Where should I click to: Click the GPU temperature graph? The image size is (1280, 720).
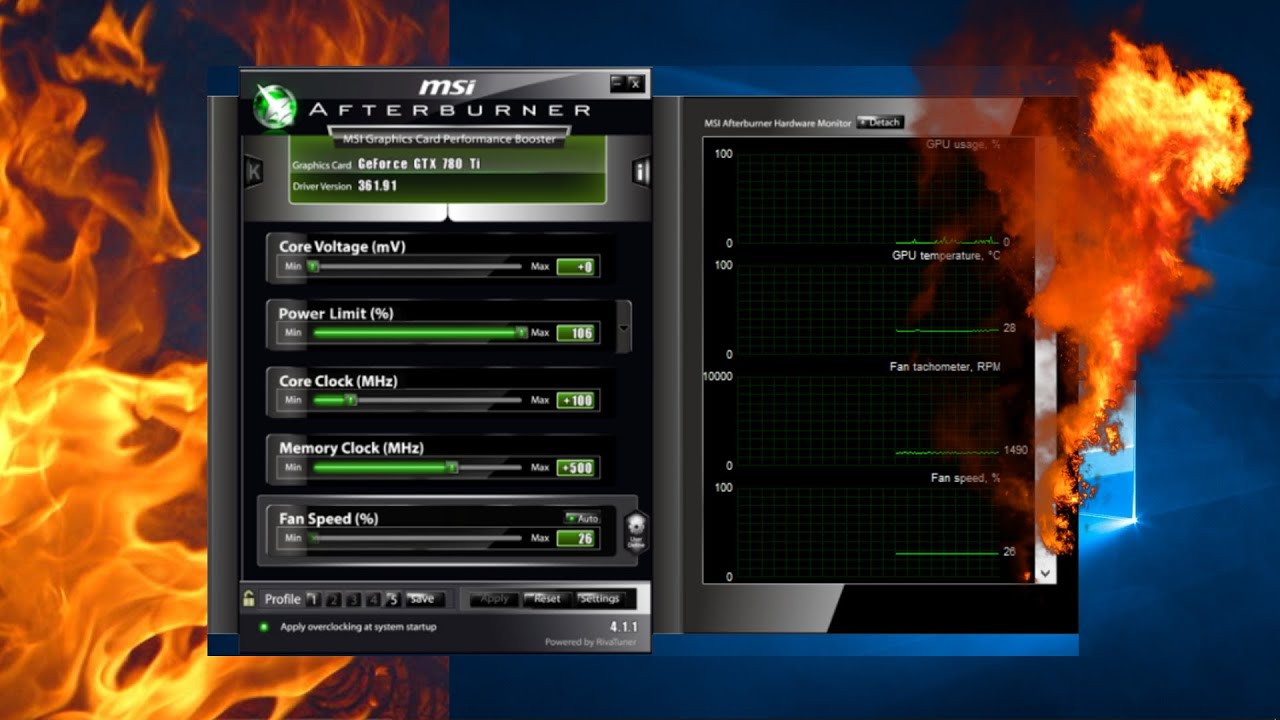click(x=868, y=310)
